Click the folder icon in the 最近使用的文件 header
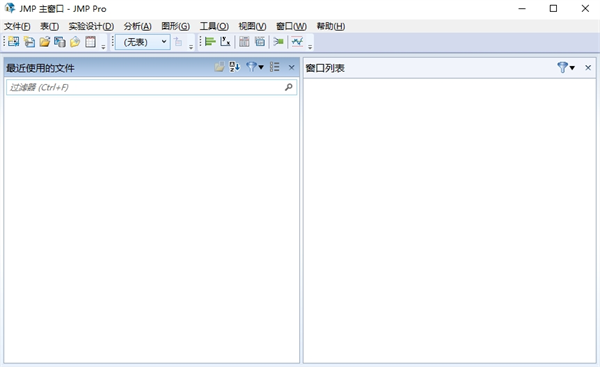Image resolution: width=600 pixels, height=367 pixels. pos(219,67)
